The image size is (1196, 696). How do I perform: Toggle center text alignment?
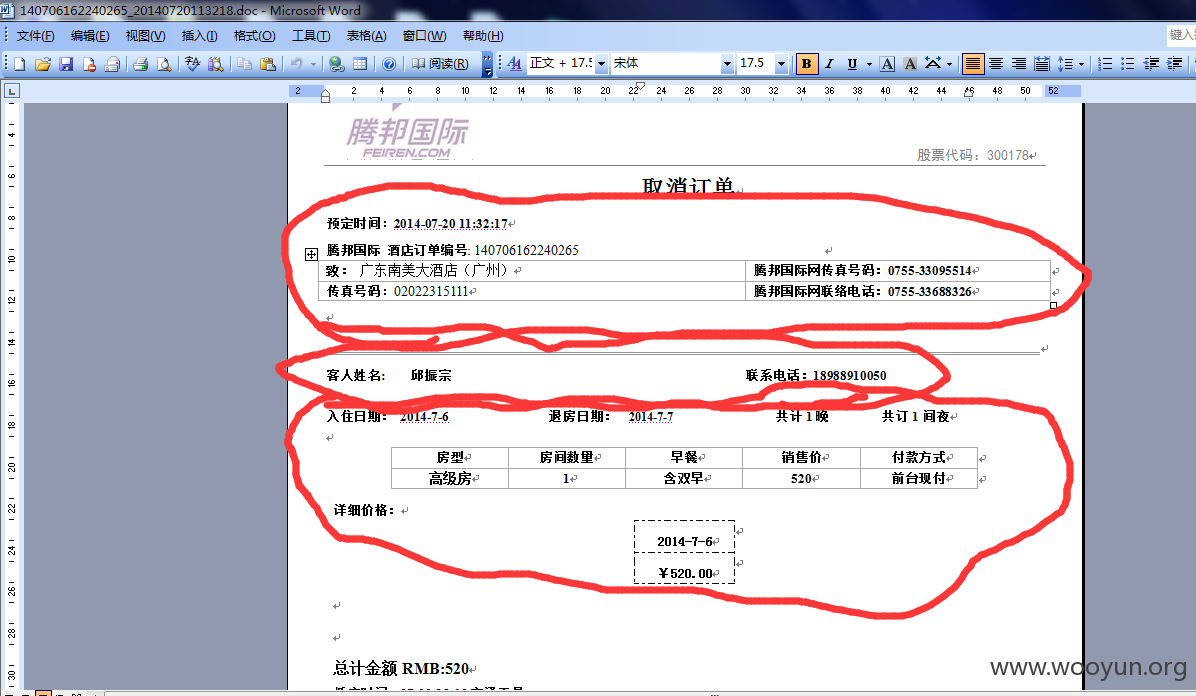click(995, 64)
